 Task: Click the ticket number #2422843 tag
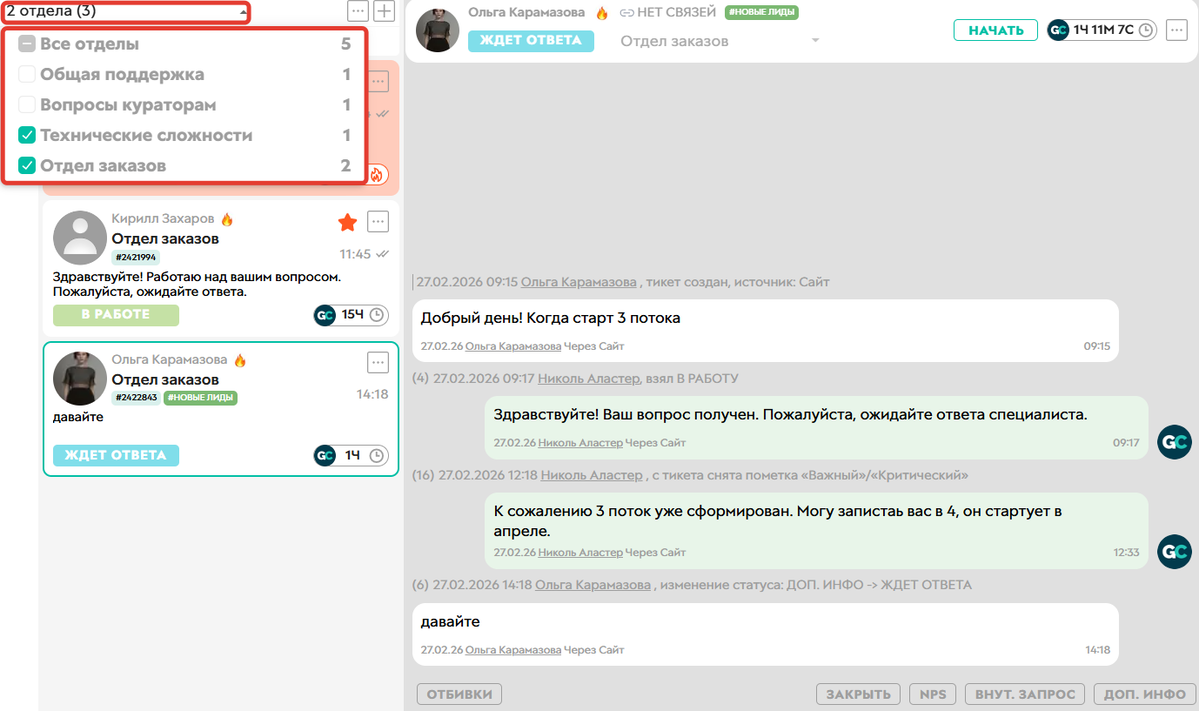[136, 398]
